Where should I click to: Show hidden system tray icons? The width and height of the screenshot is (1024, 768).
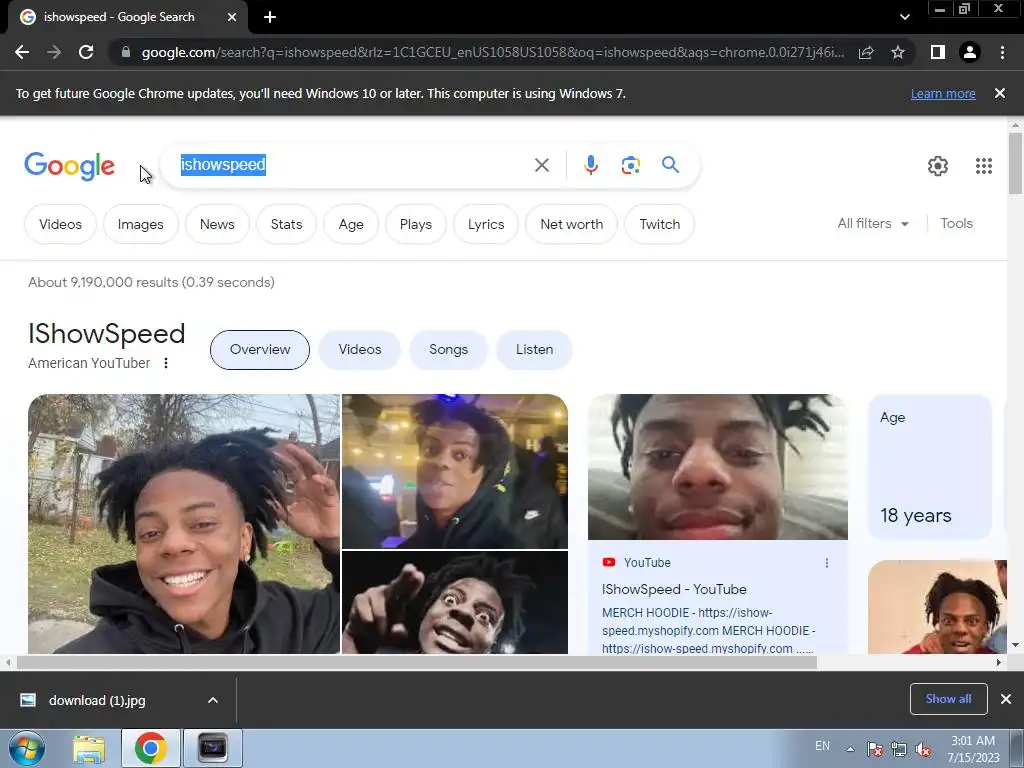coord(850,749)
